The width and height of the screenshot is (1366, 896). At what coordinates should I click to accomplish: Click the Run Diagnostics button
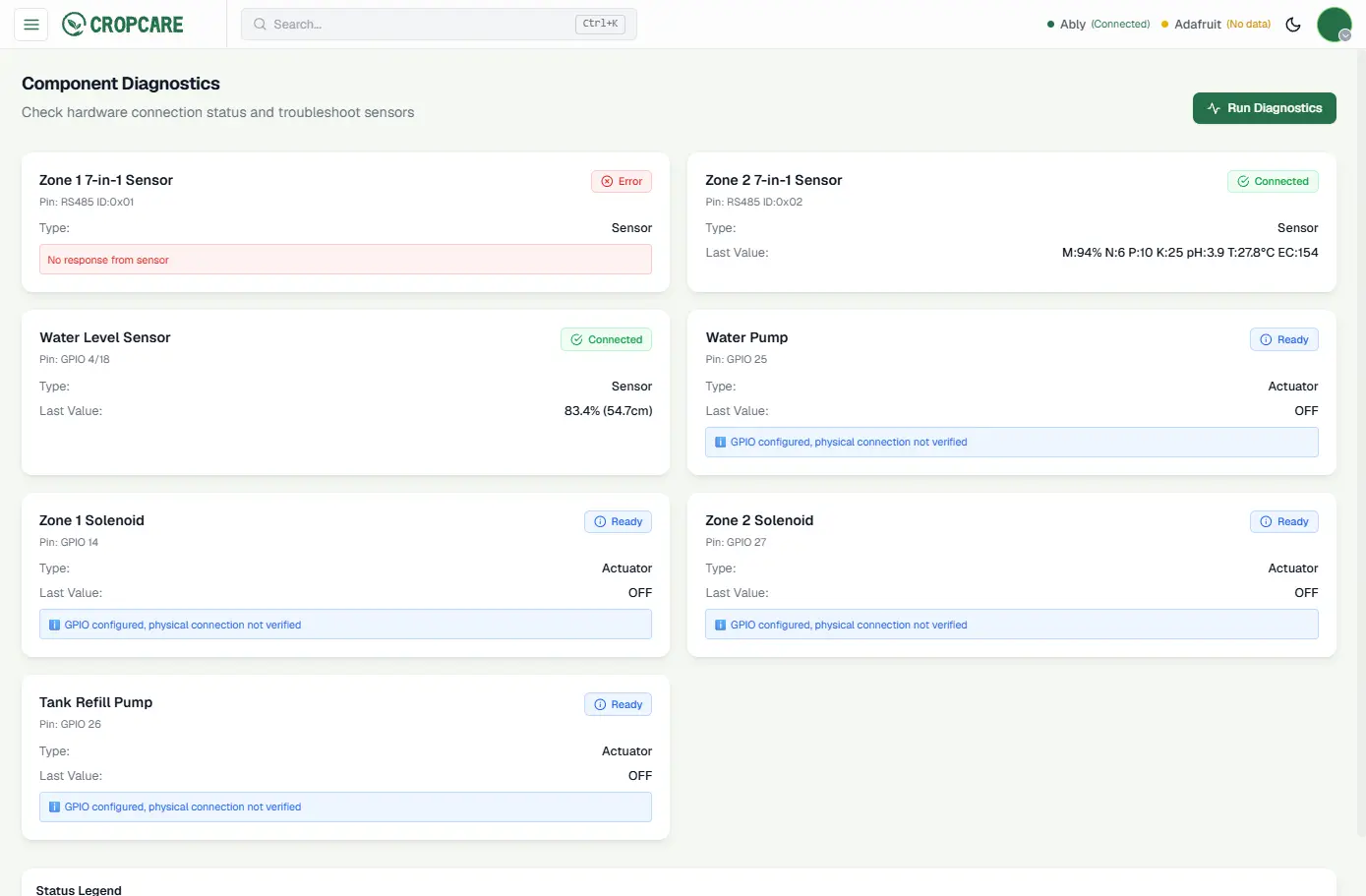tap(1264, 108)
